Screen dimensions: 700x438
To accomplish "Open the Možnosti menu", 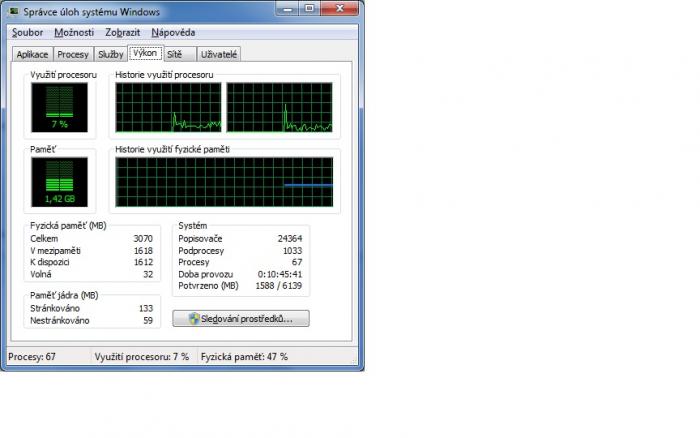I will point(74,32).
